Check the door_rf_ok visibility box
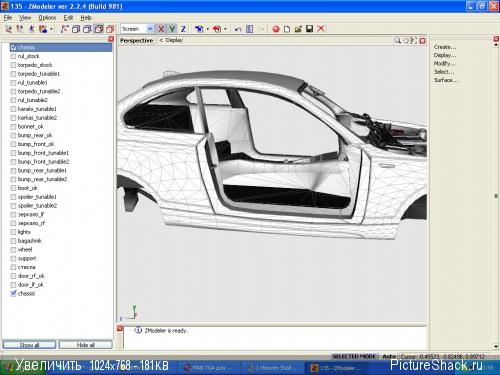Viewport: 500px width, 375px height. coord(13,276)
